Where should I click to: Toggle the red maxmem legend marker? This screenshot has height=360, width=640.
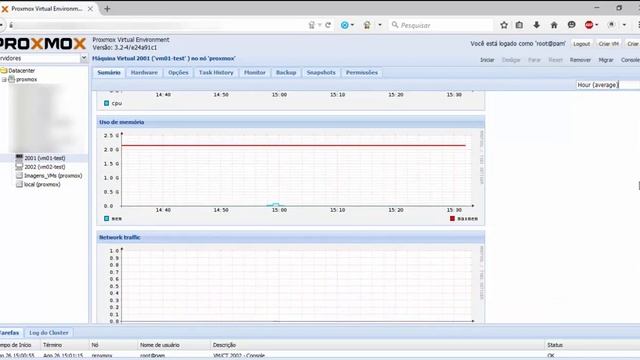pyautogui.click(x=452, y=219)
